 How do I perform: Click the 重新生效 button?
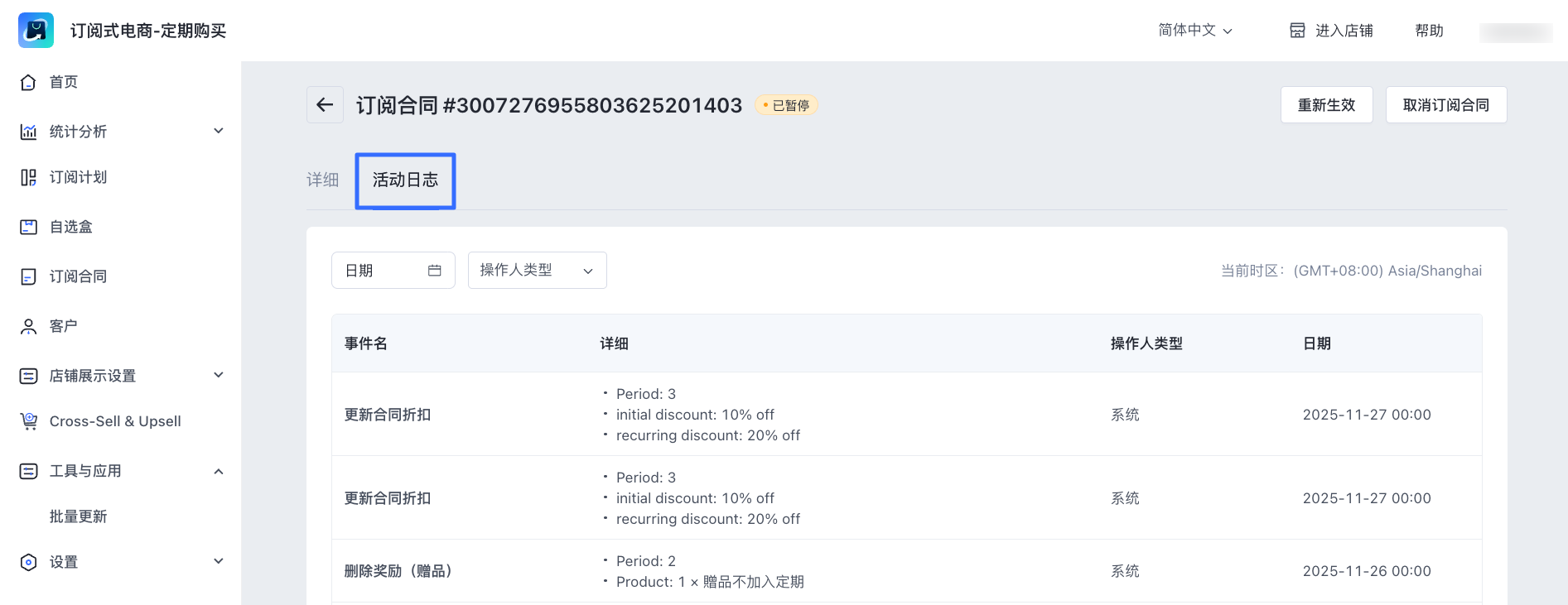point(1326,105)
